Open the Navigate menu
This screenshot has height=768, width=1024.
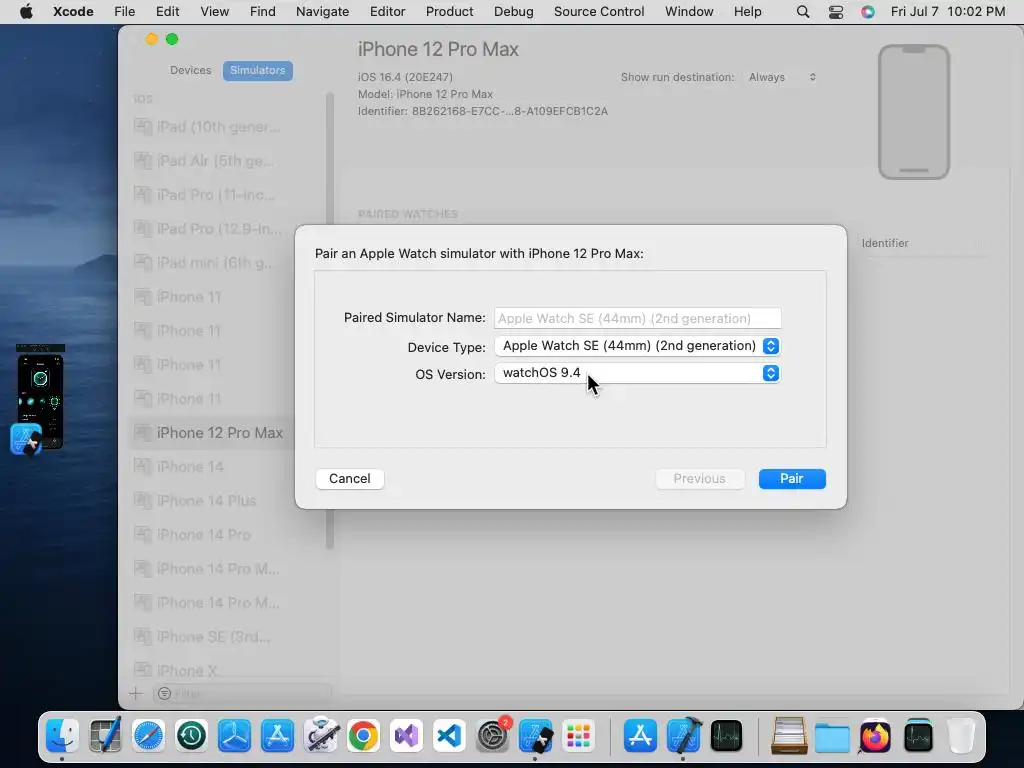[x=322, y=12]
